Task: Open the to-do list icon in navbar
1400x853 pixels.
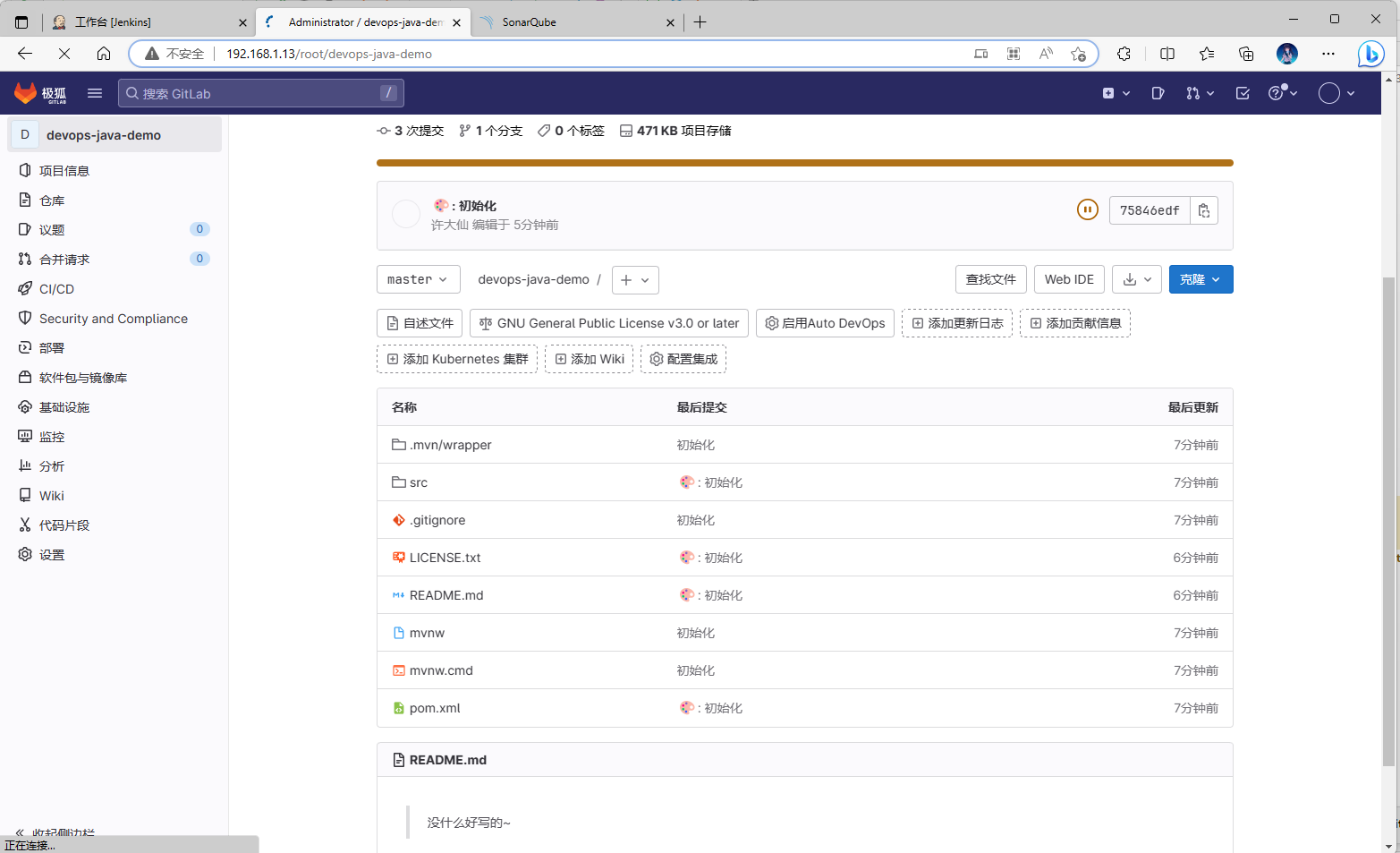Action: pos(1243,93)
